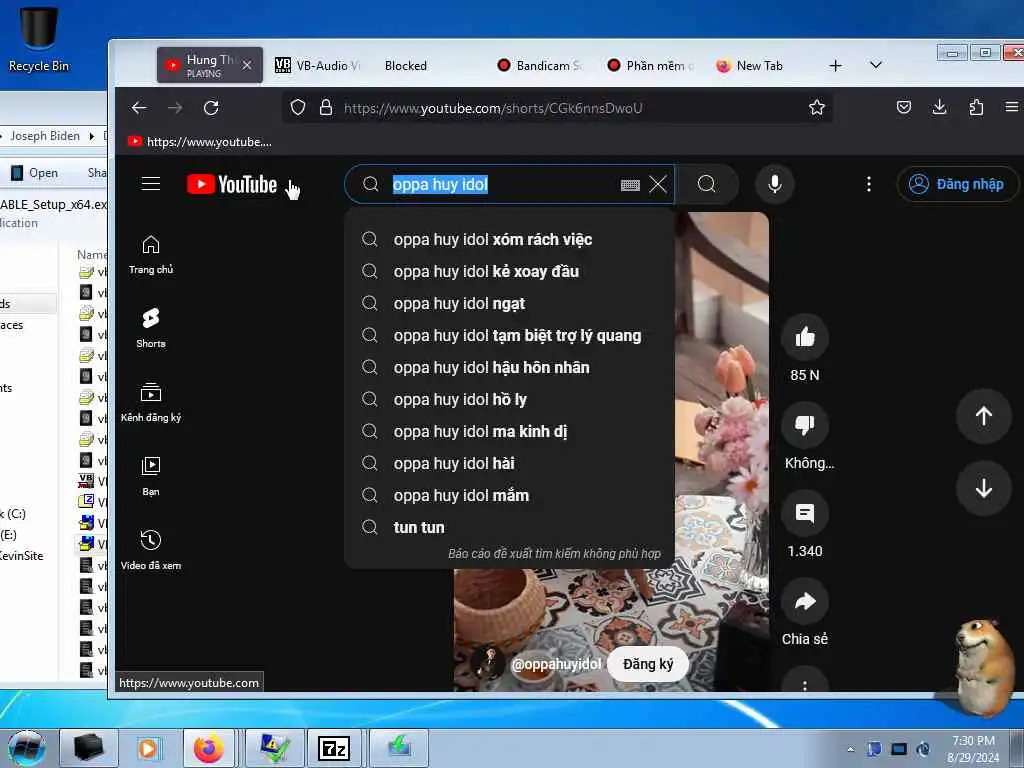Pick suggestion oppa huy idol mắm
This screenshot has height=768, width=1024.
click(509, 496)
